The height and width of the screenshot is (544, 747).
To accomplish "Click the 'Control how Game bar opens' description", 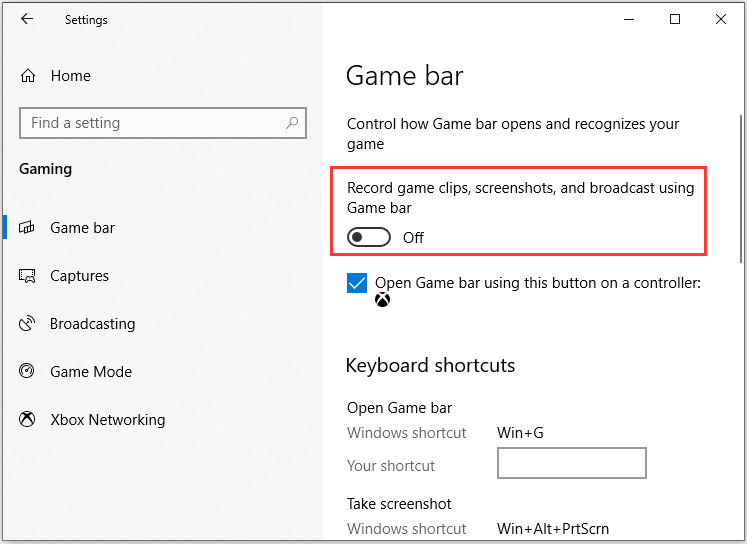I will click(x=513, y=133).
